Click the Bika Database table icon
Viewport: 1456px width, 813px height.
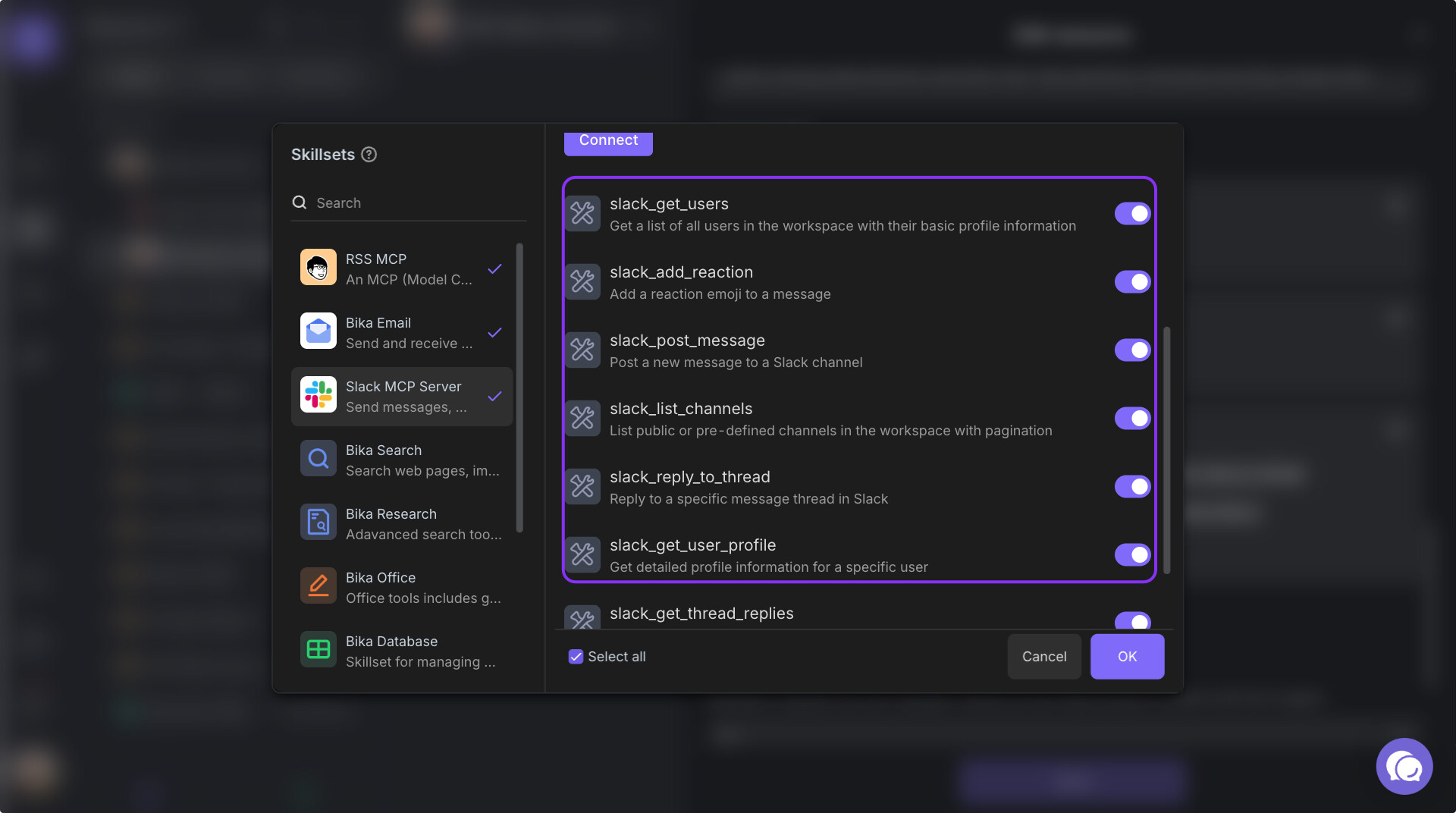click(318, 650)
